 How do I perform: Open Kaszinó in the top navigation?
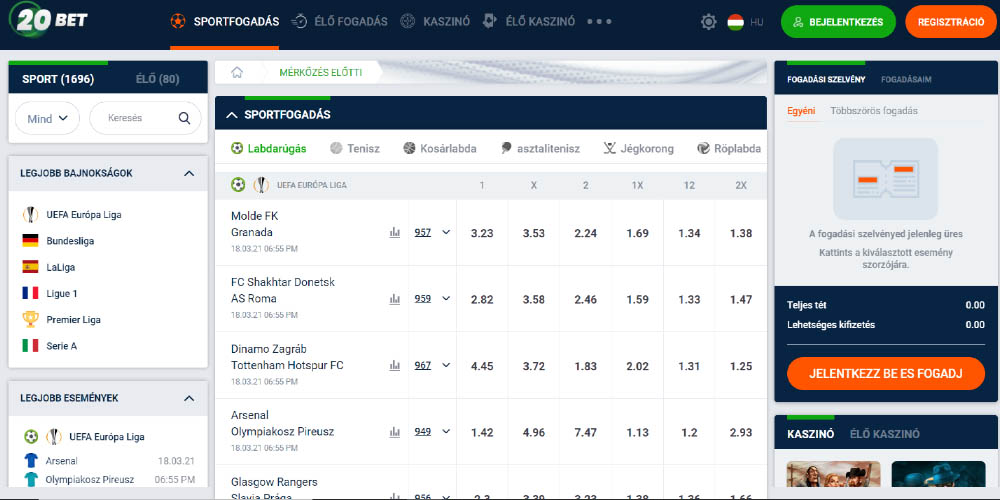(x=435, y=22)
